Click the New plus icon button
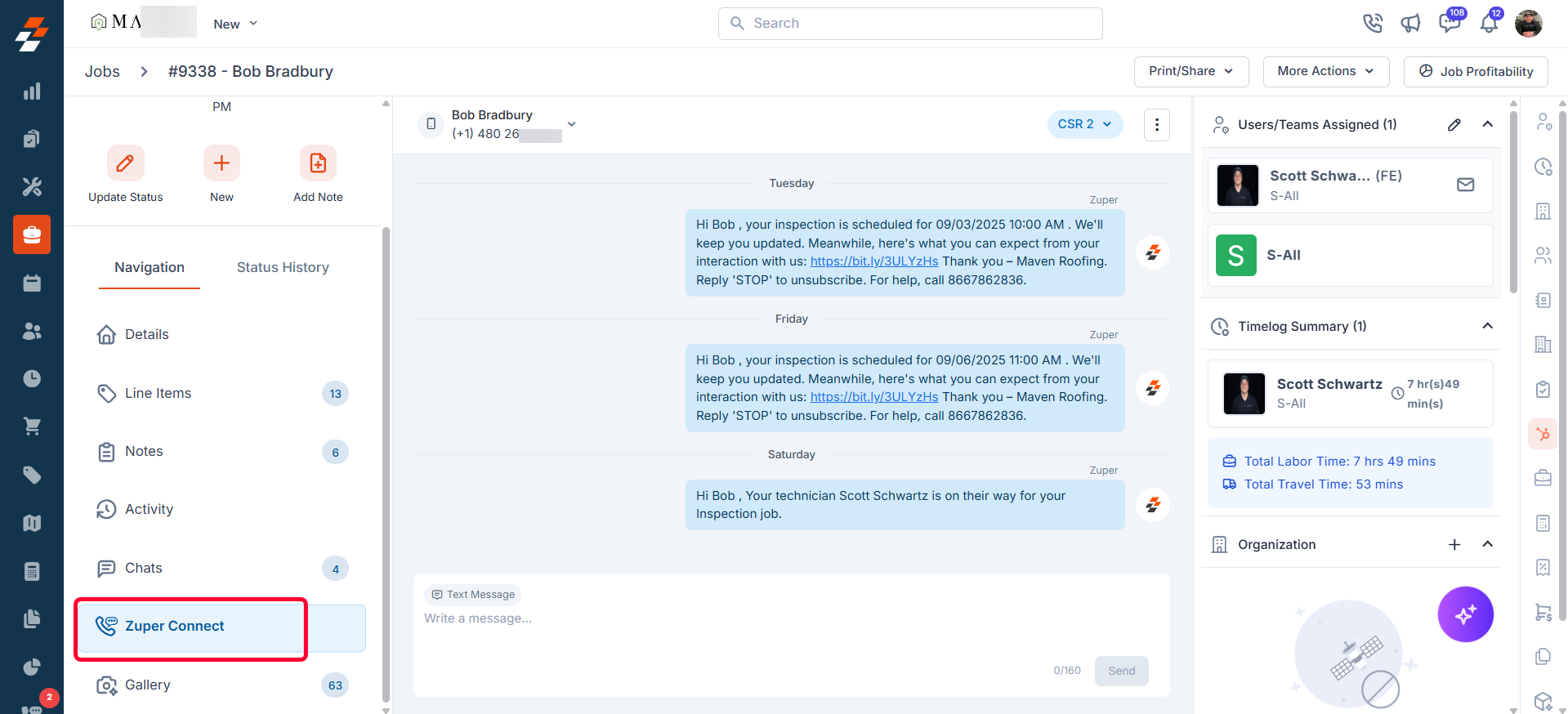1568x714 pixels. click(x=221, y=163)
